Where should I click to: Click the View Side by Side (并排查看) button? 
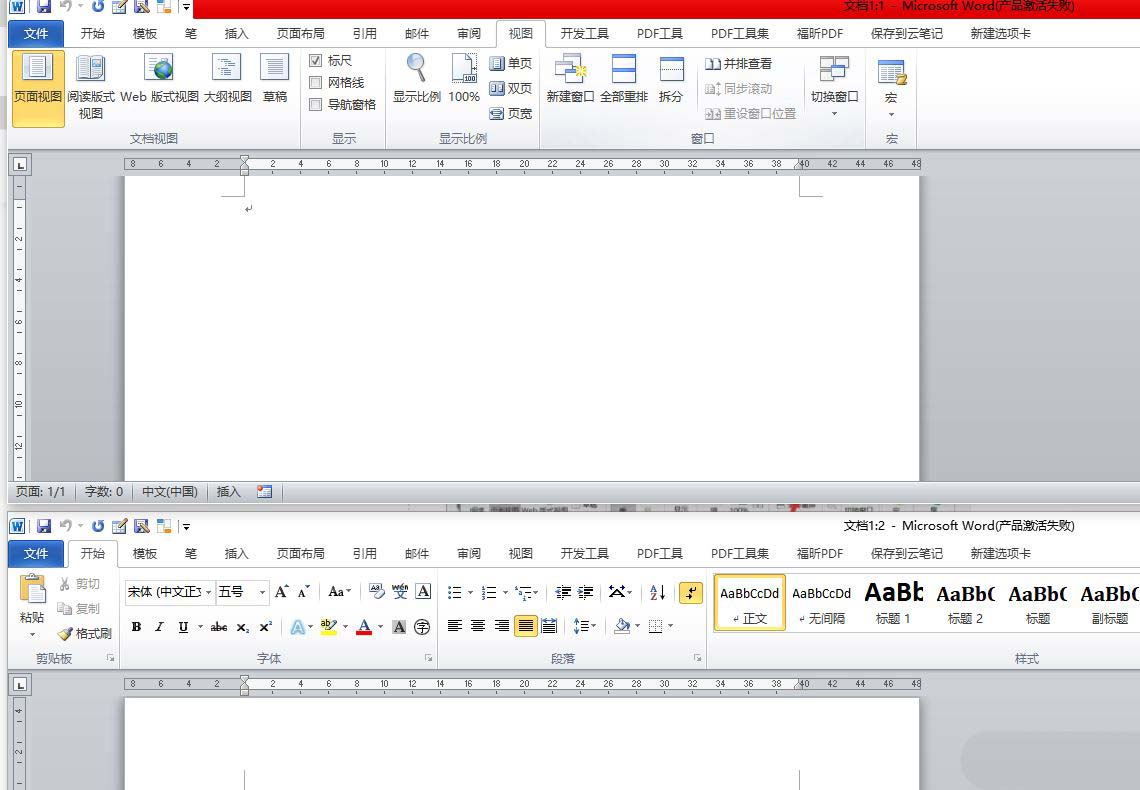tap(739, 64)
